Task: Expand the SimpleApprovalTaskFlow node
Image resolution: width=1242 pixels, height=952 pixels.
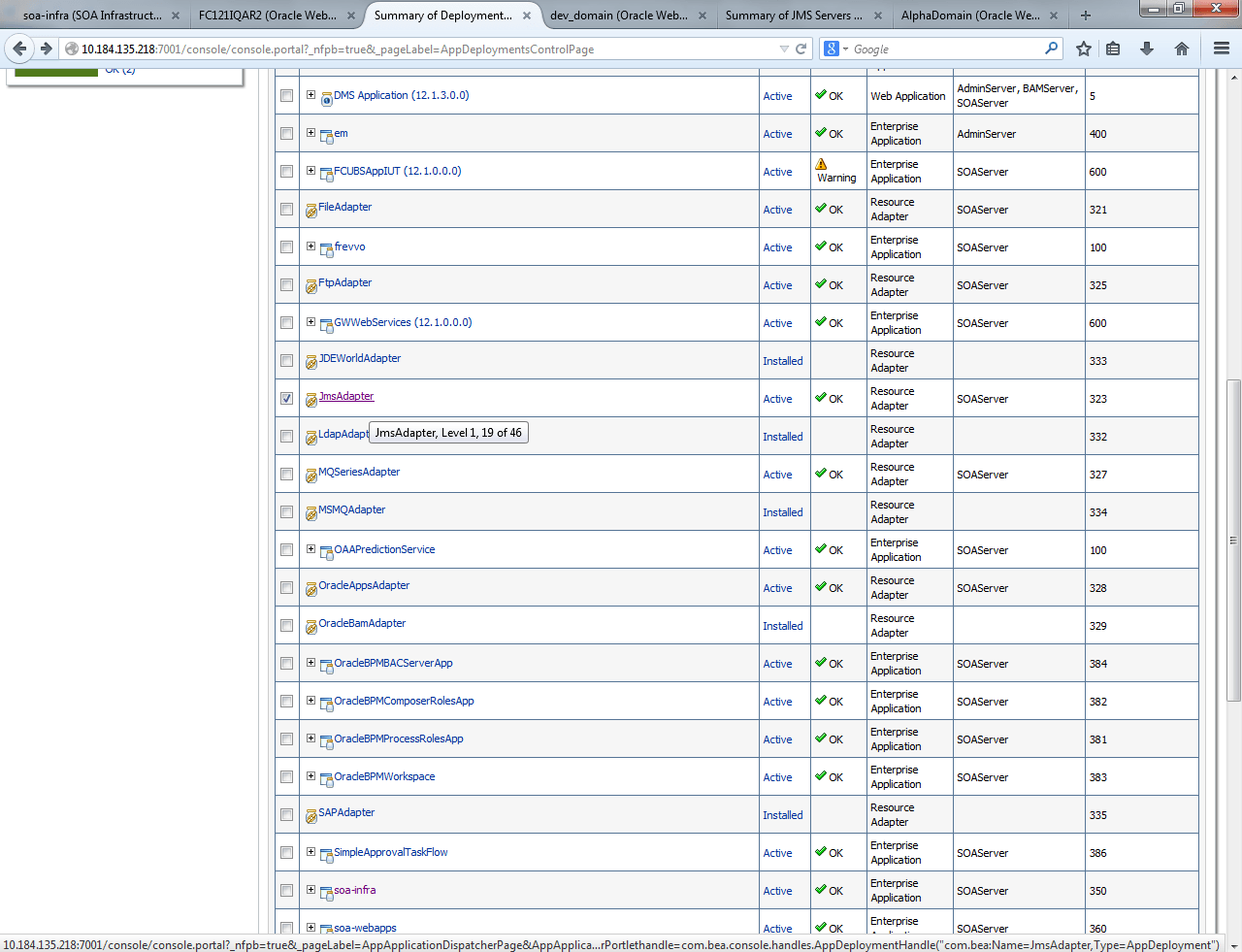Action: pyautogui.click(x=310, y=851)
